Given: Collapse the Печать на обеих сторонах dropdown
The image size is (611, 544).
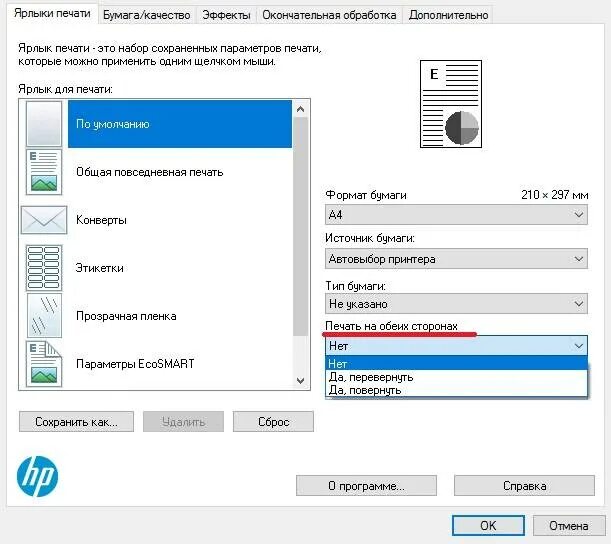Looking at the screenshot, I should point(456,346).
